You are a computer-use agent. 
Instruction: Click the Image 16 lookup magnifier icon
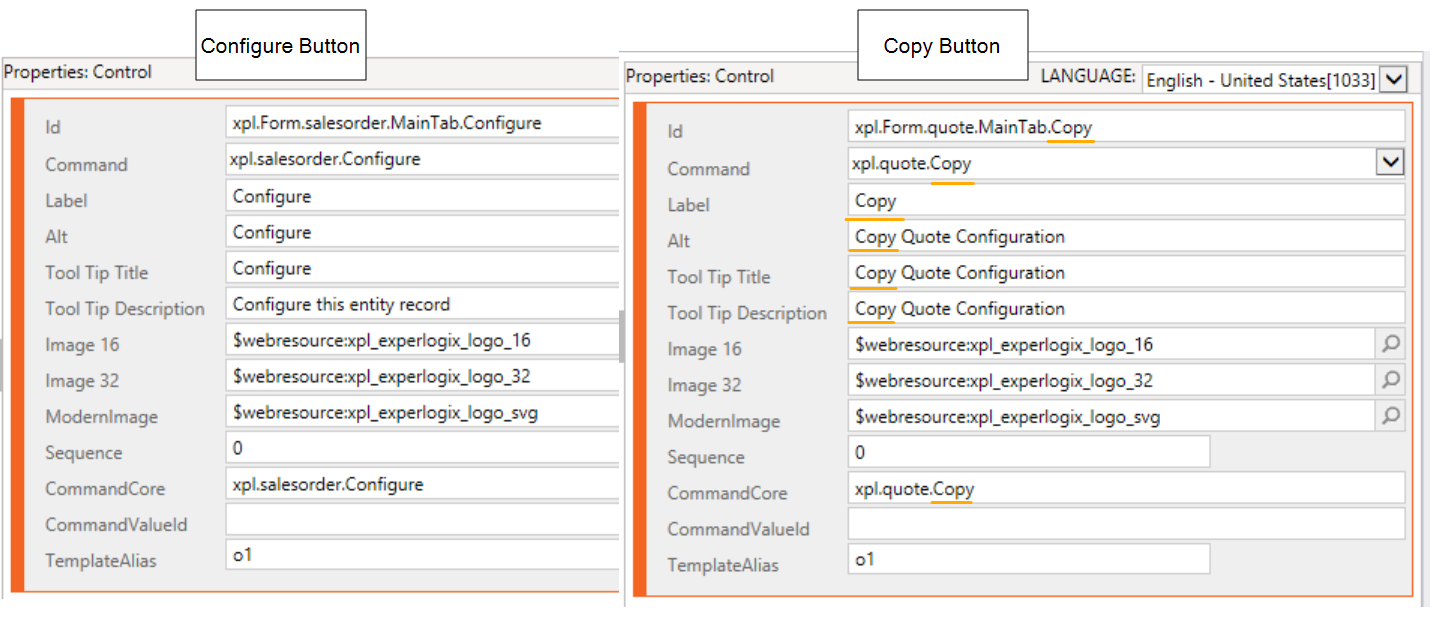(x=1390, y=344)
